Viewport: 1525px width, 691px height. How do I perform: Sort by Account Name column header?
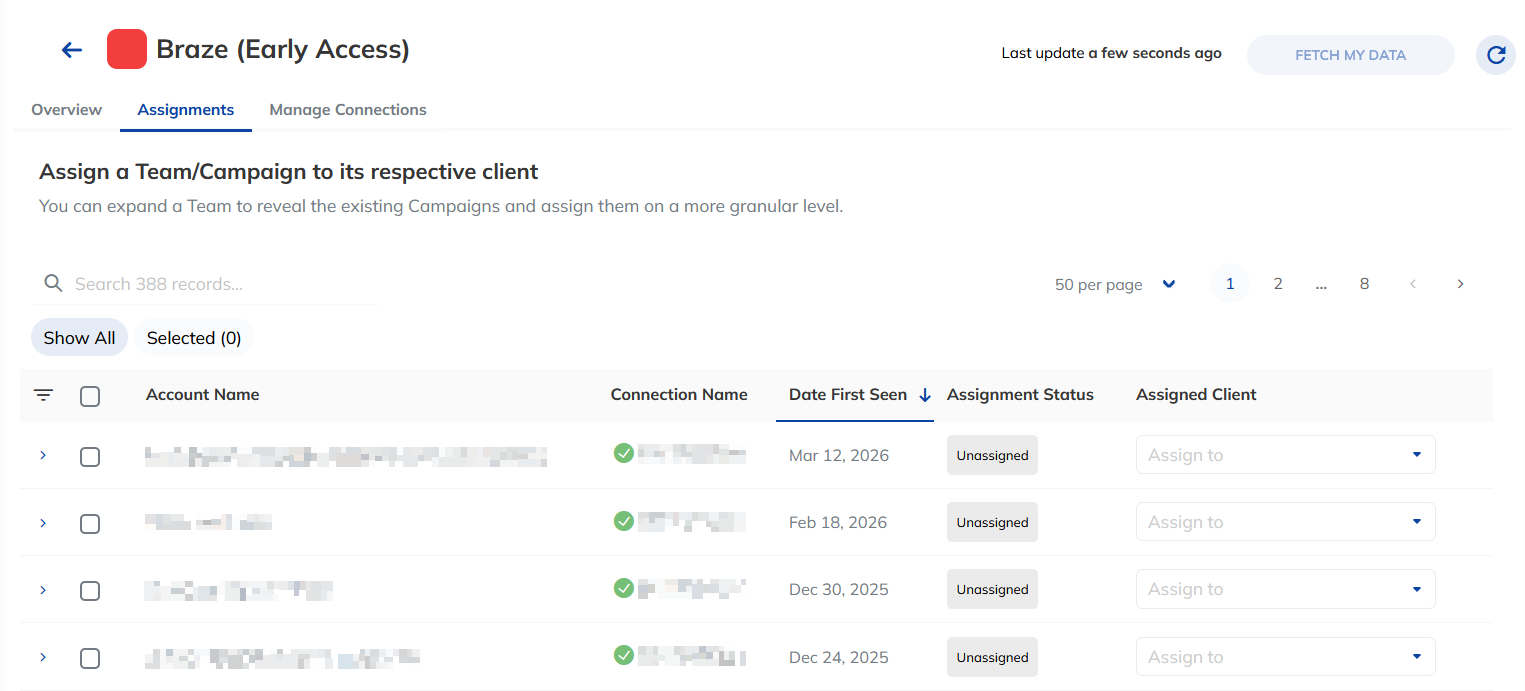(202, 395)
